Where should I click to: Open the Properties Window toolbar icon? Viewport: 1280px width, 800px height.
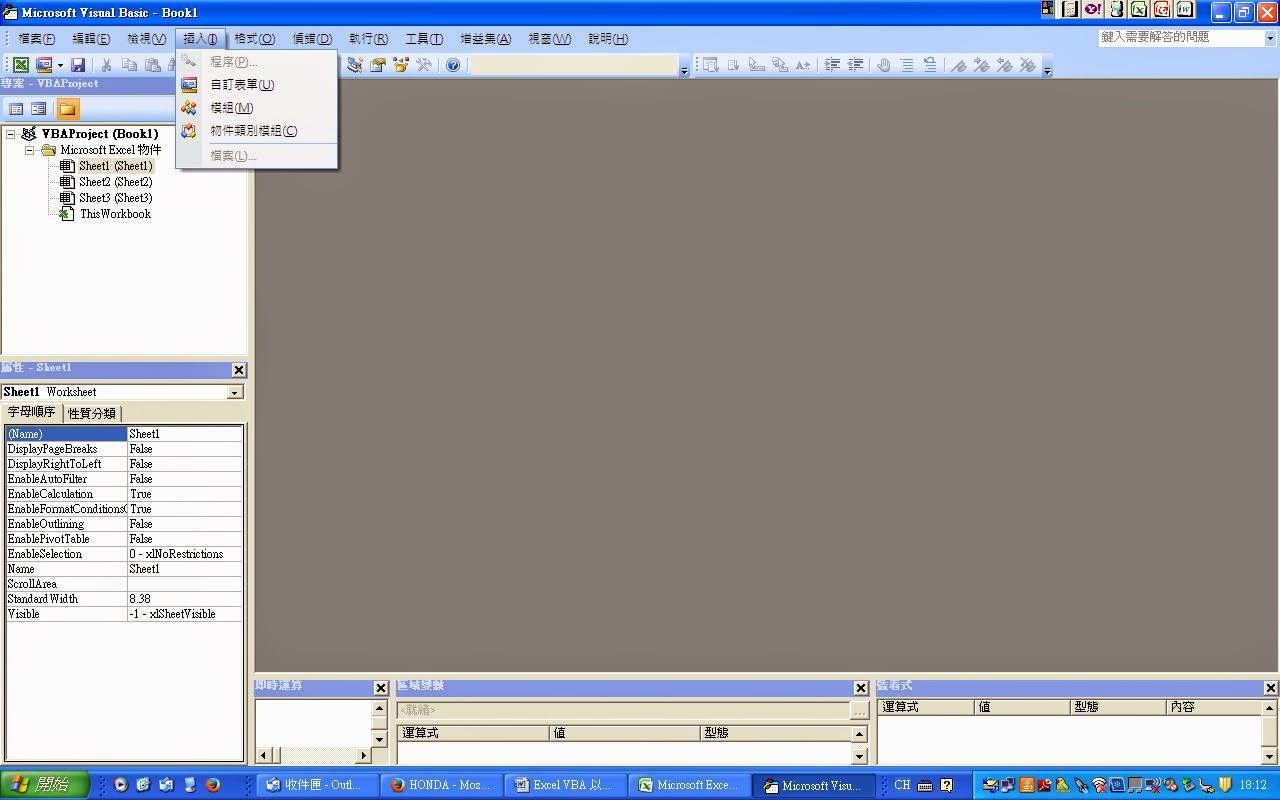click(378, 65)
